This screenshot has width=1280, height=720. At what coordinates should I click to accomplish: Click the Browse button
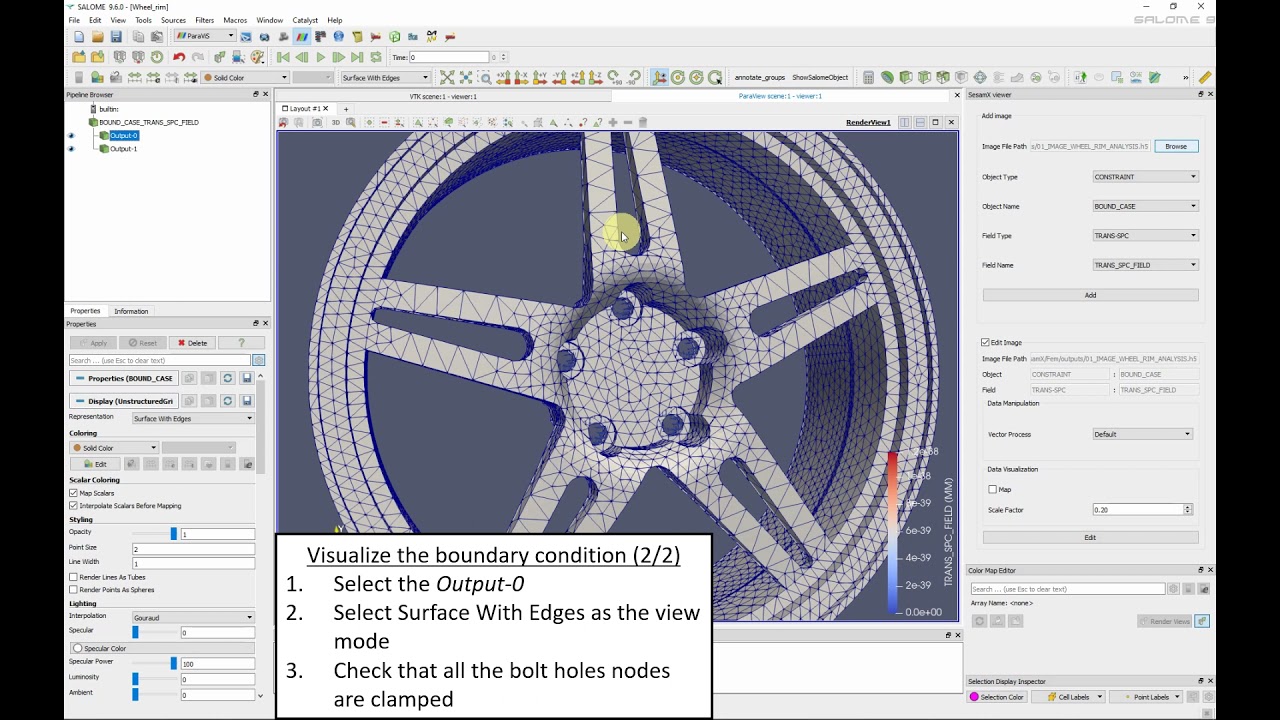pyautogui.click(x=1176, y=146)
